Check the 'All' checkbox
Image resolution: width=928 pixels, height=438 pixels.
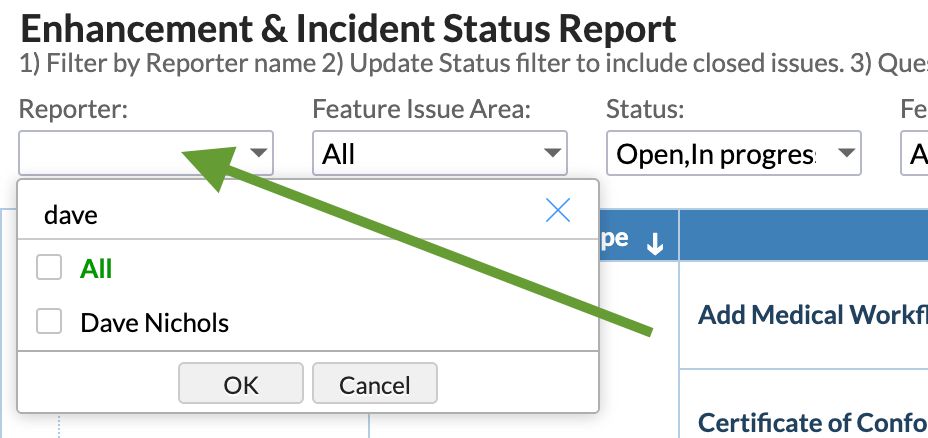[x=49, y=268]
